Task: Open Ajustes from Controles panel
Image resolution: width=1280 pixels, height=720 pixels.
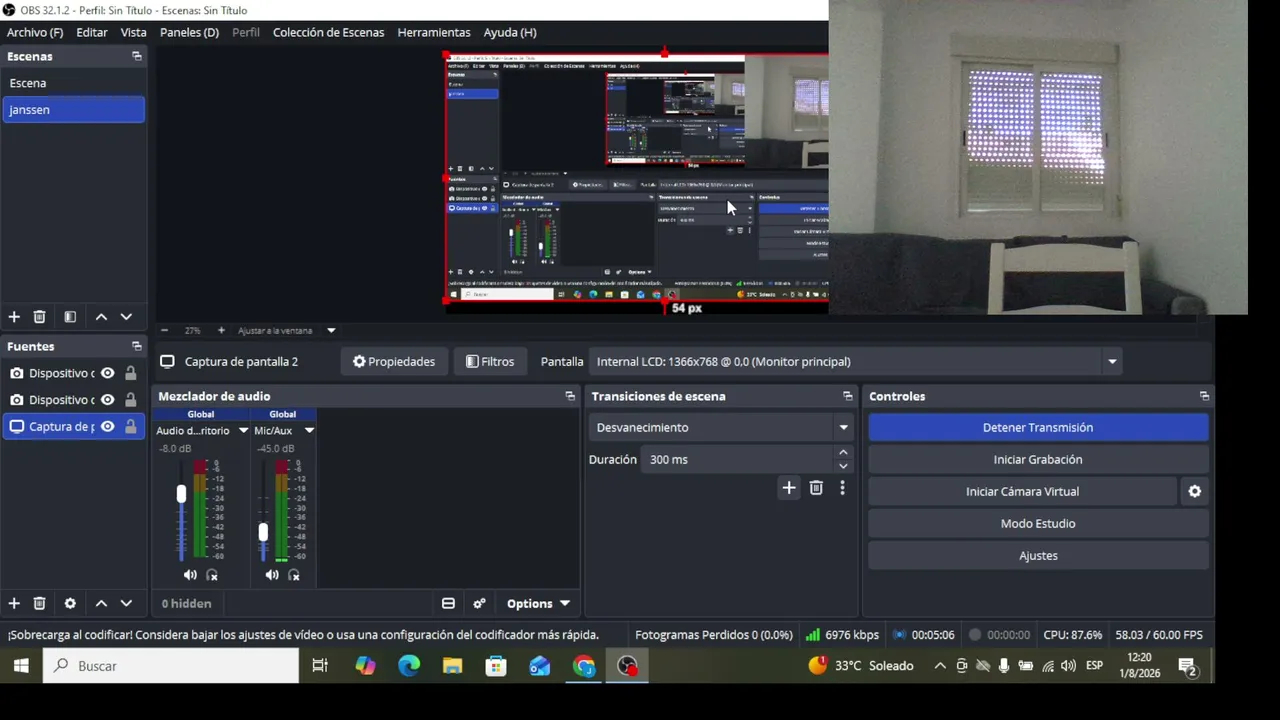Action: click(x=1038, y=555)
